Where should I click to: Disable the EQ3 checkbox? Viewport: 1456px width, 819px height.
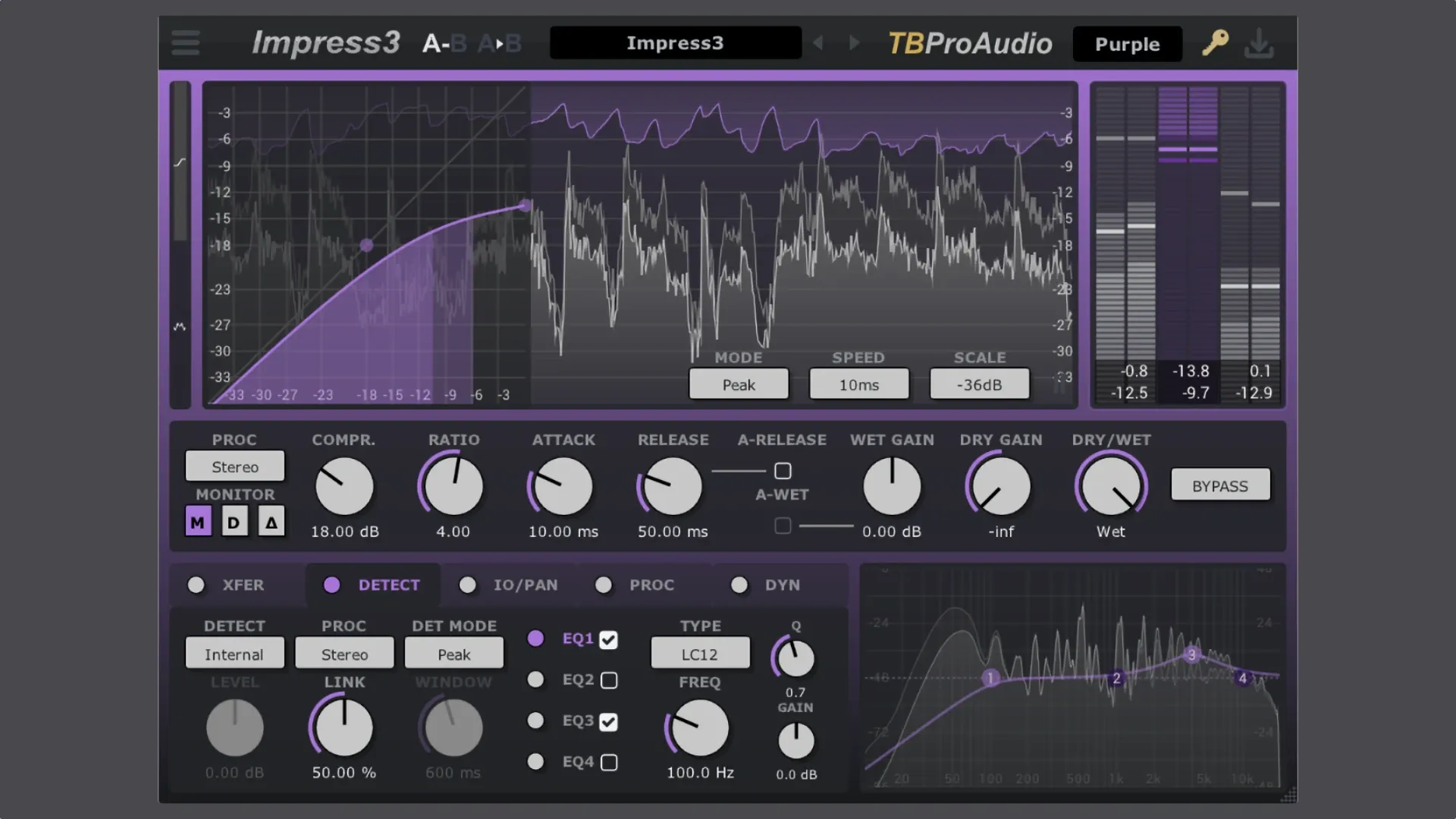point(610,721)
